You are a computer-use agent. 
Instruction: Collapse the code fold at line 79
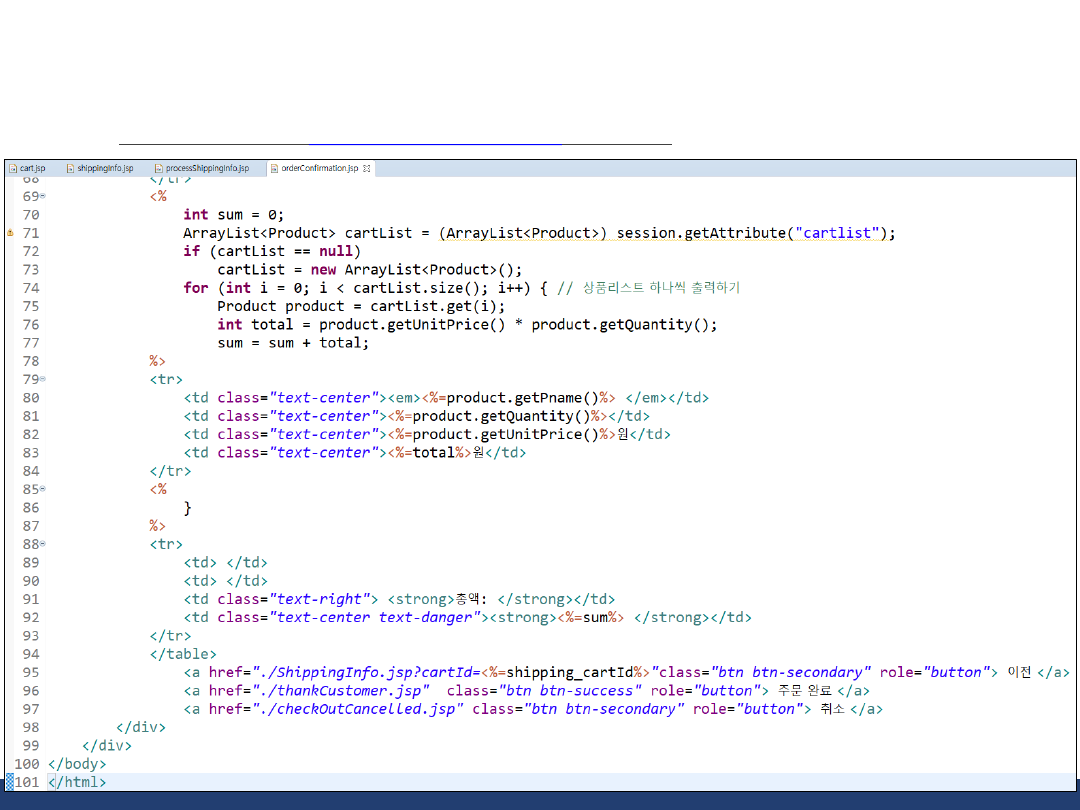pos(42,380)
